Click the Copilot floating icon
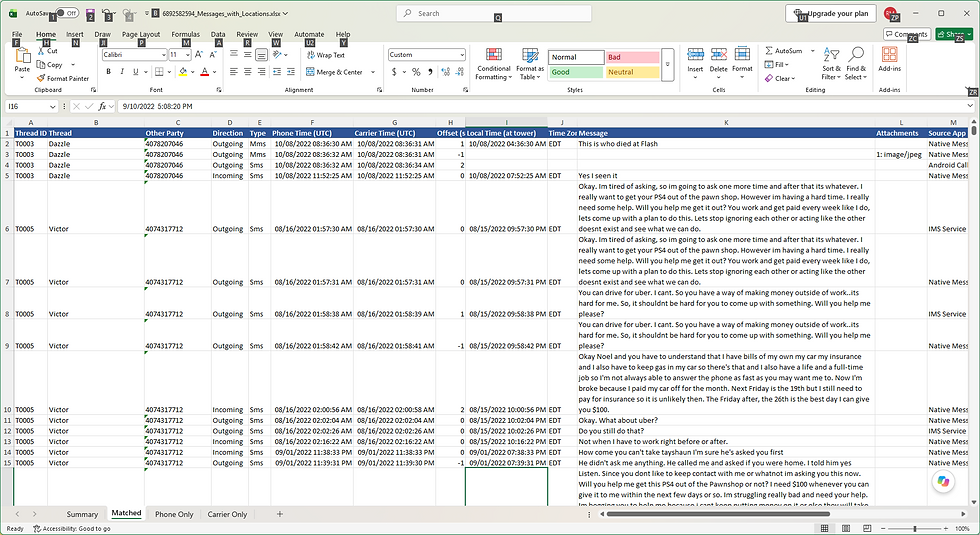Screen dimensions: 980x535 tap(943, 481)
